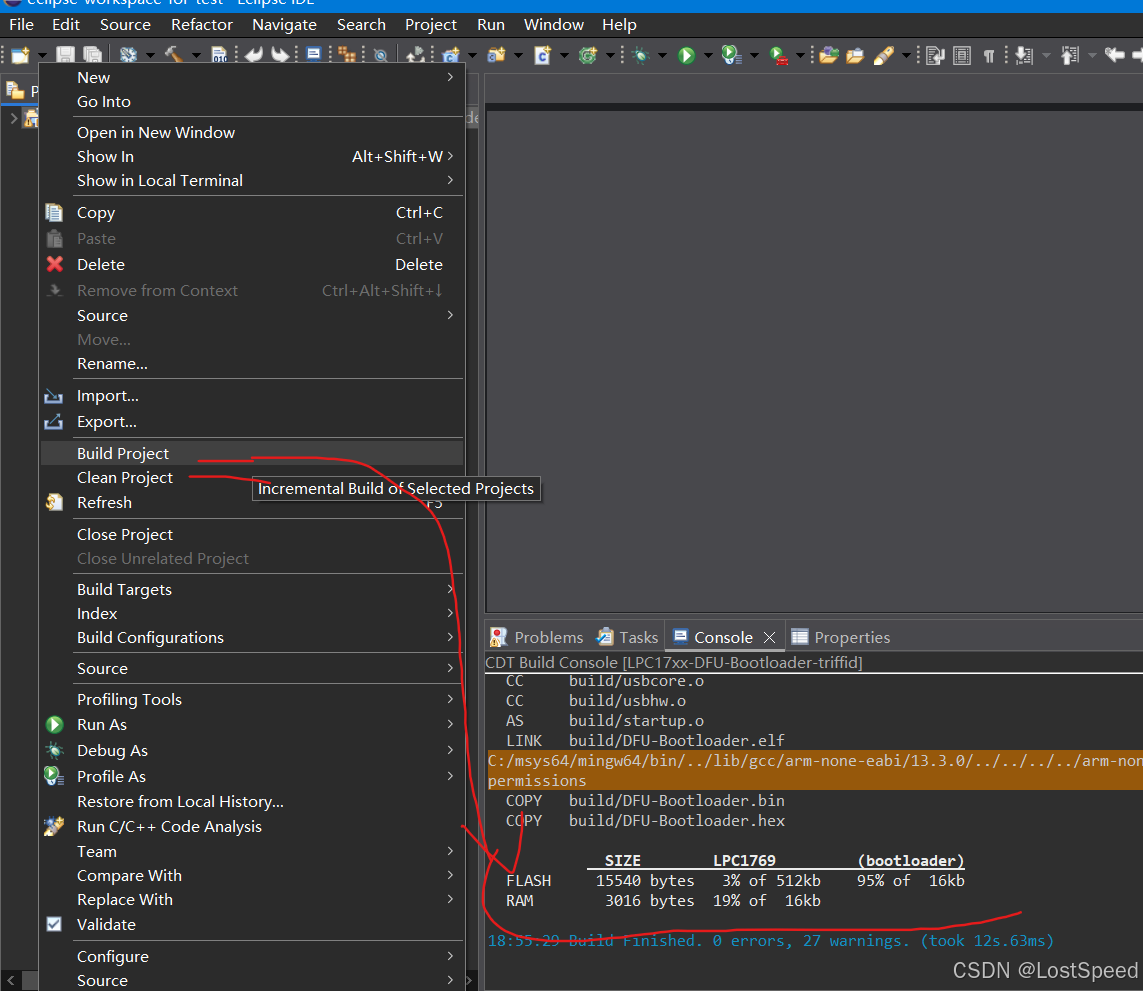Switch to the Tasks tab
This screenshot has width=1143, height=991.
[628, 637]
